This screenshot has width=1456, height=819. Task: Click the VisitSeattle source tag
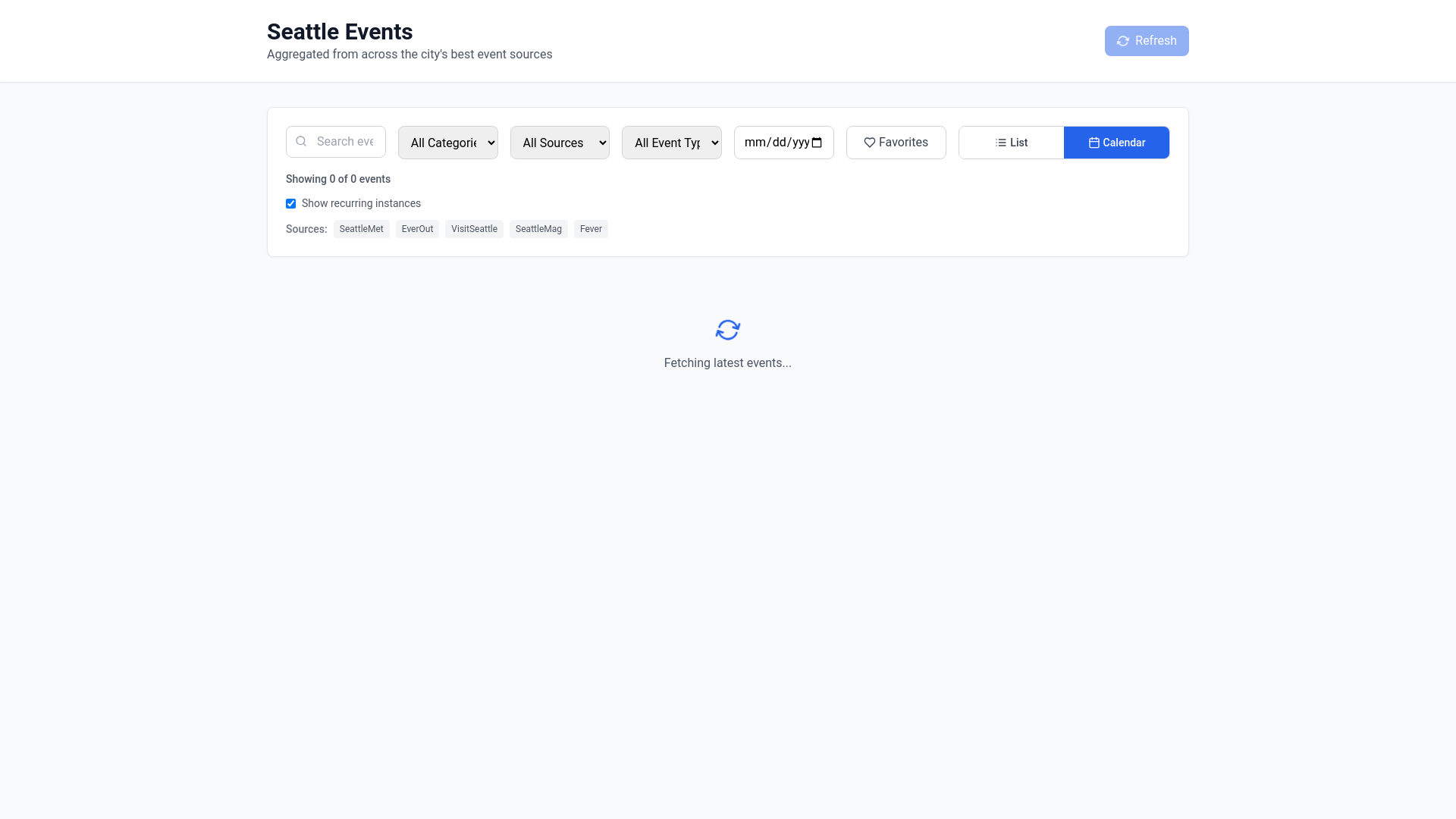tap(474, 229)
